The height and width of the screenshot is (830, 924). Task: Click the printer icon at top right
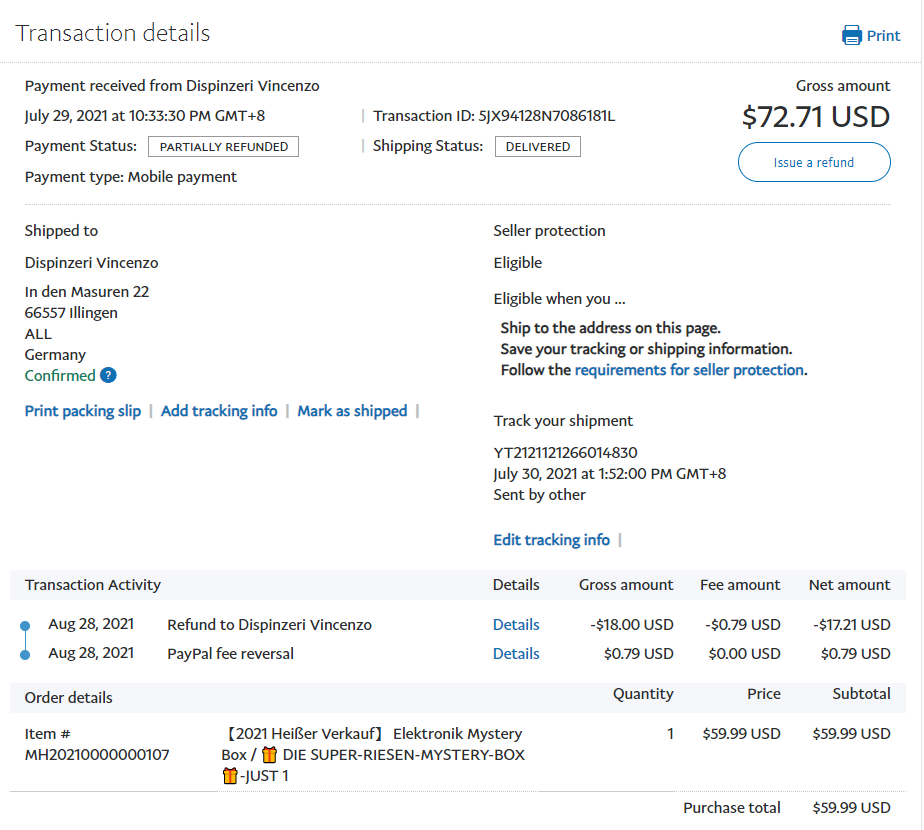pos(852,36)
